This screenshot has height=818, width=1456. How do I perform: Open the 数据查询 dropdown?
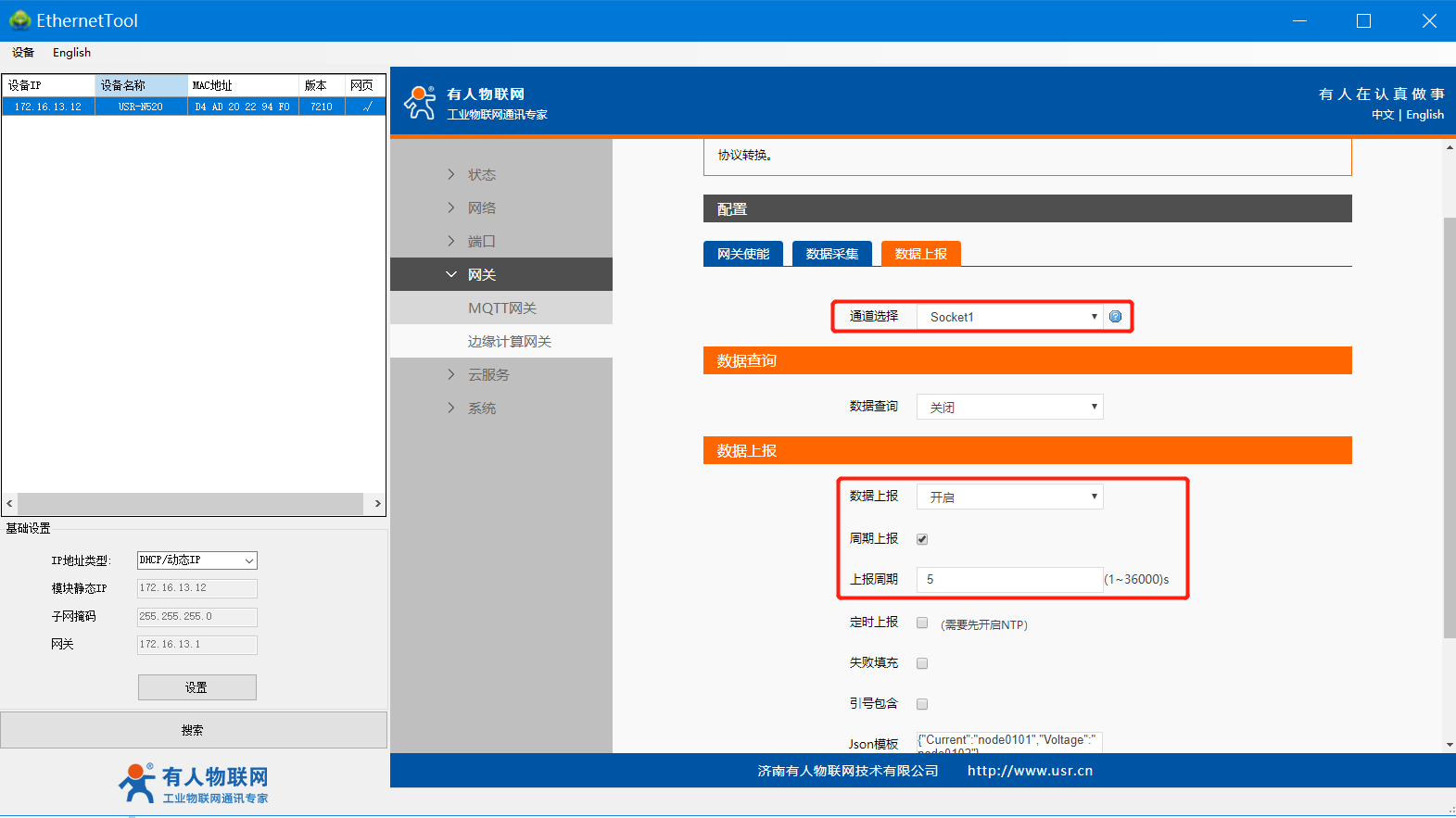(1009, 407)
